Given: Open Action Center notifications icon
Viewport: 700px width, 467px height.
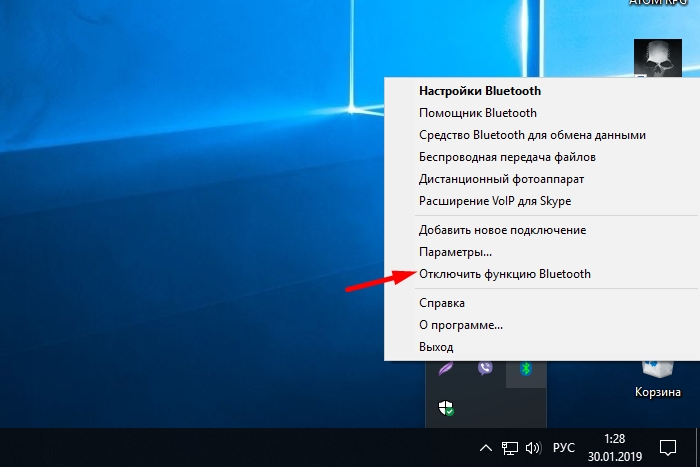Looking at the screenshot, I should [x=668, y=448].
